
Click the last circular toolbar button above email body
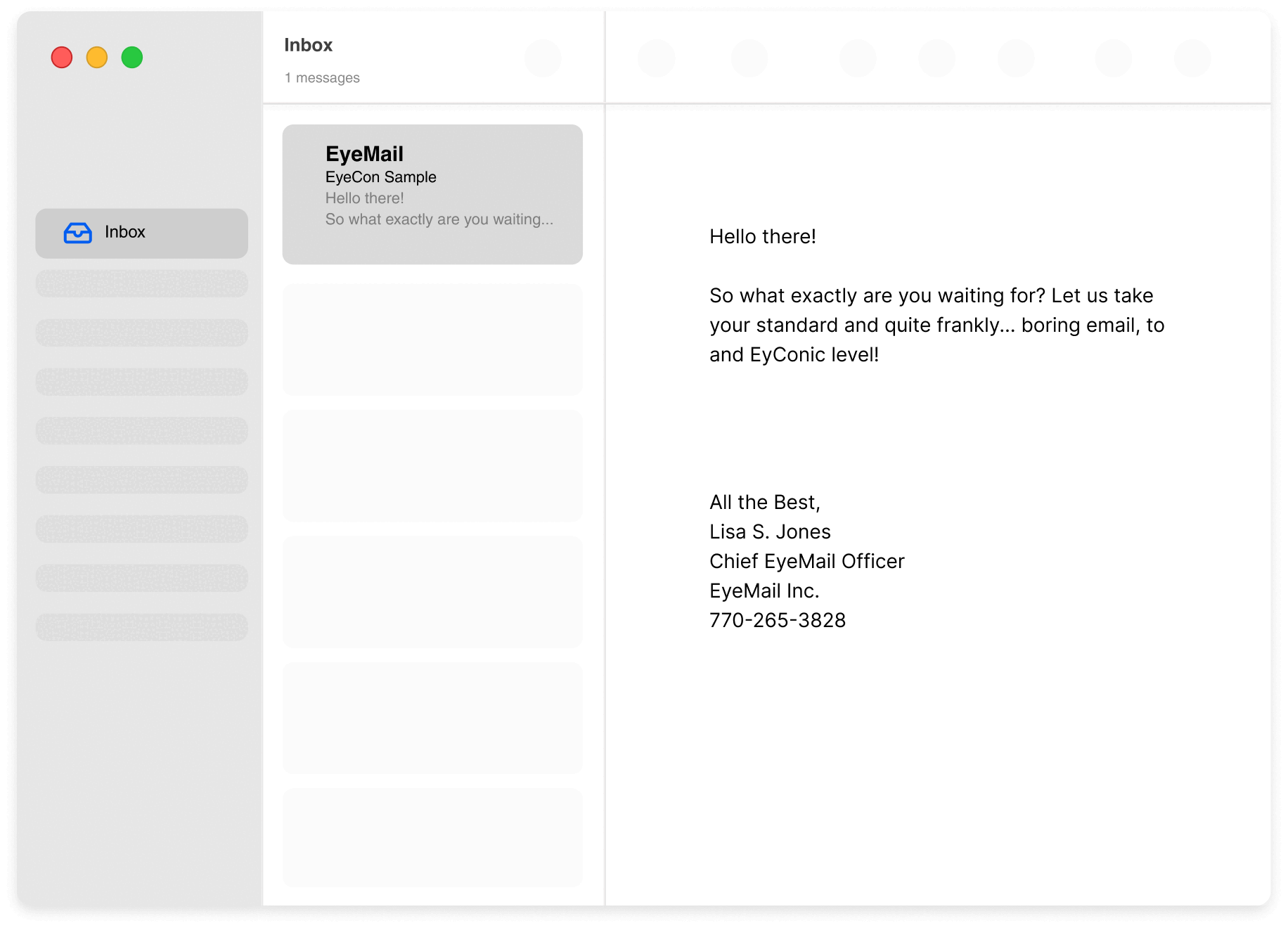click(x=1192, y=58)
